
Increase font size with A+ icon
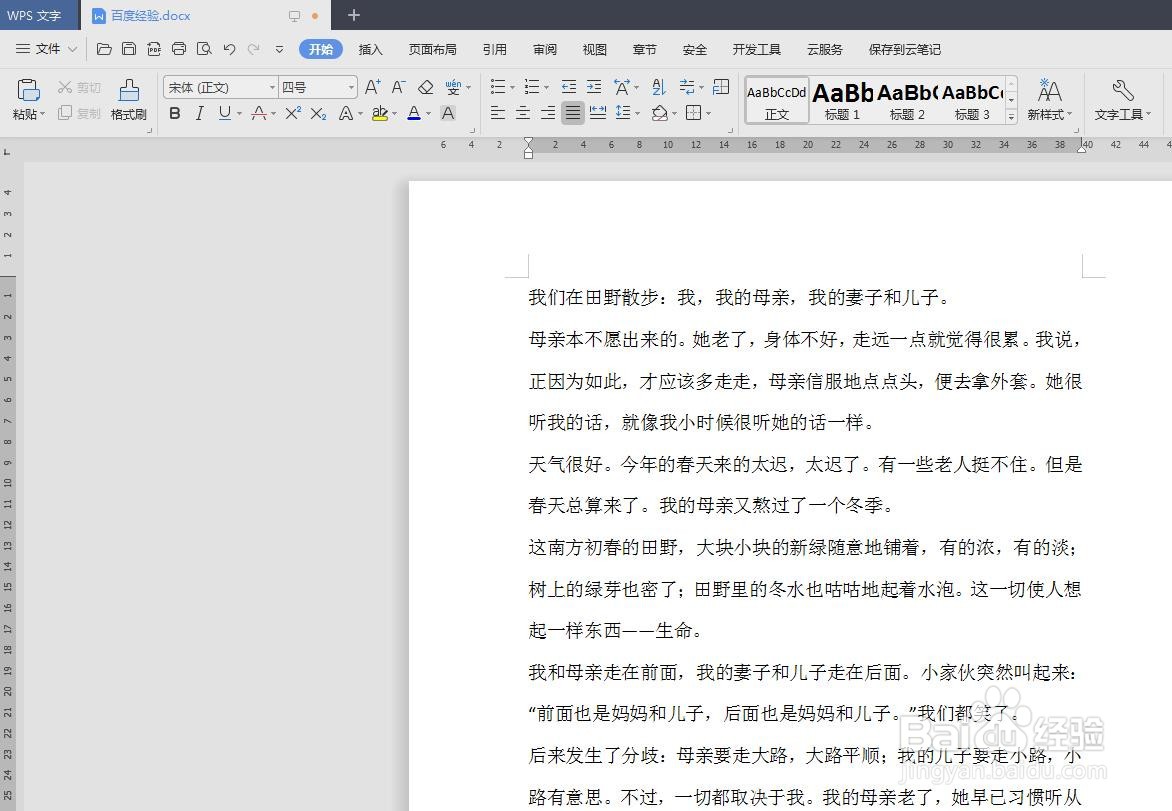point(372,87)
